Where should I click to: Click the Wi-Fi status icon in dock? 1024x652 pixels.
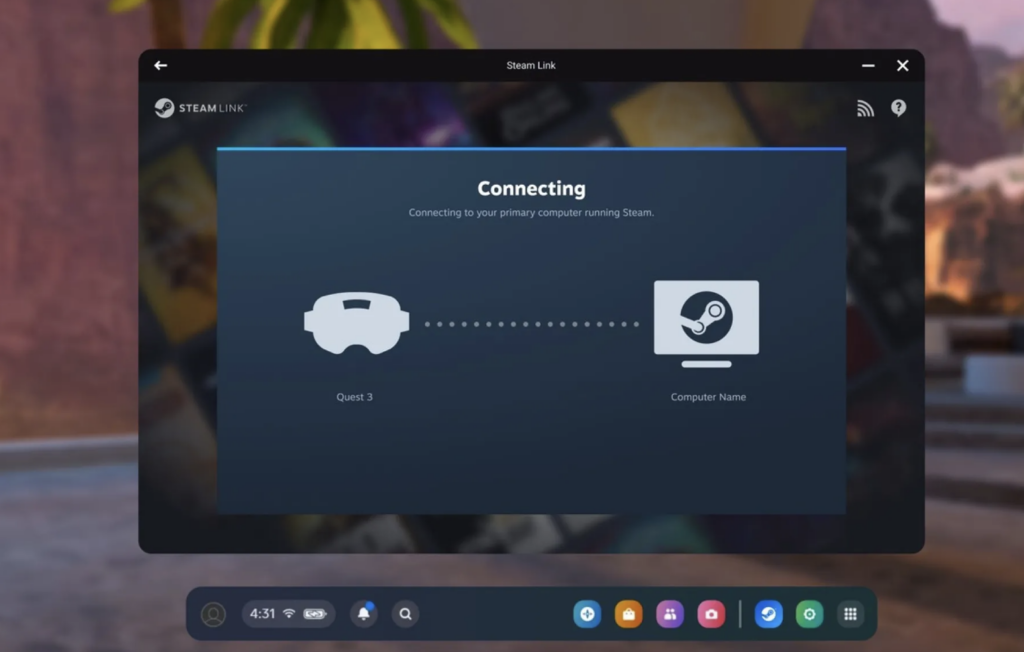coord(289,613)
